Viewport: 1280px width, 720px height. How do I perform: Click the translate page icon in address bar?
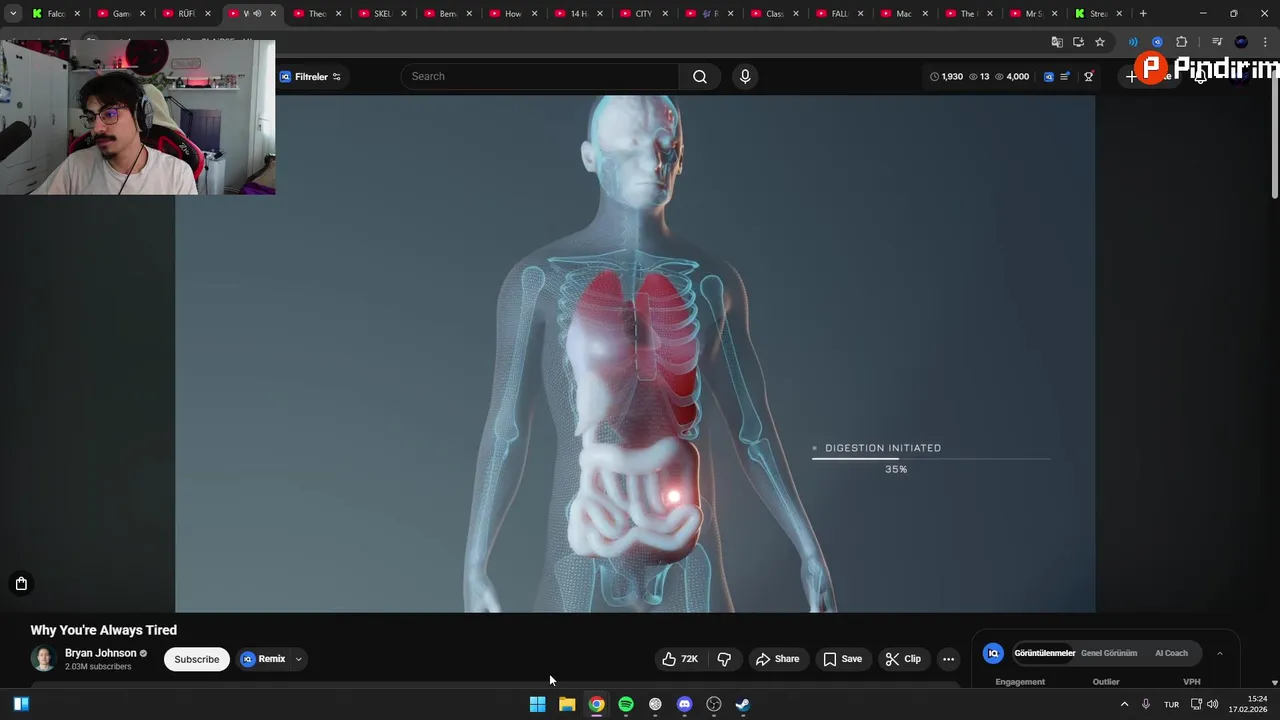[x=1057, y=42]
